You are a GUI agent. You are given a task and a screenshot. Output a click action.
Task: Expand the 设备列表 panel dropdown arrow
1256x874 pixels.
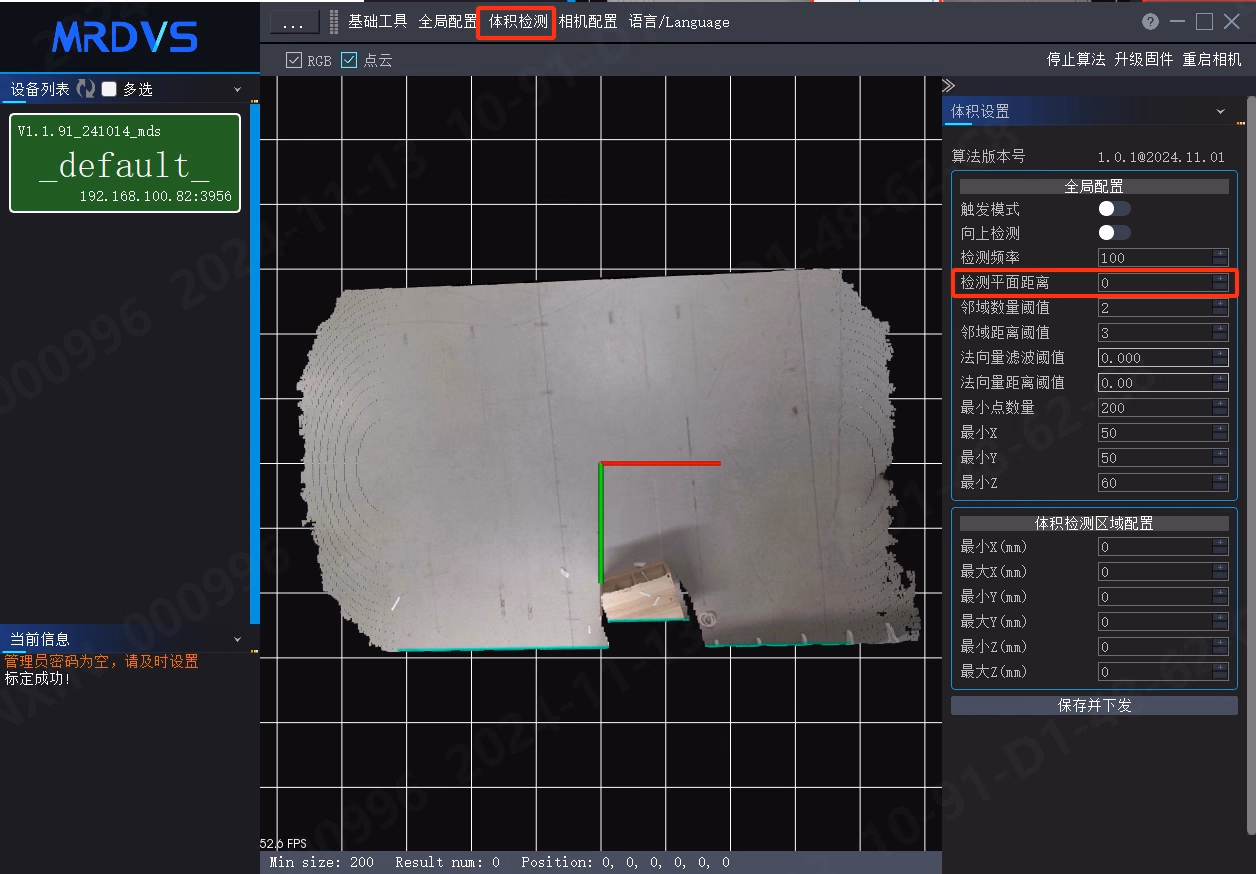coord(237,90)
